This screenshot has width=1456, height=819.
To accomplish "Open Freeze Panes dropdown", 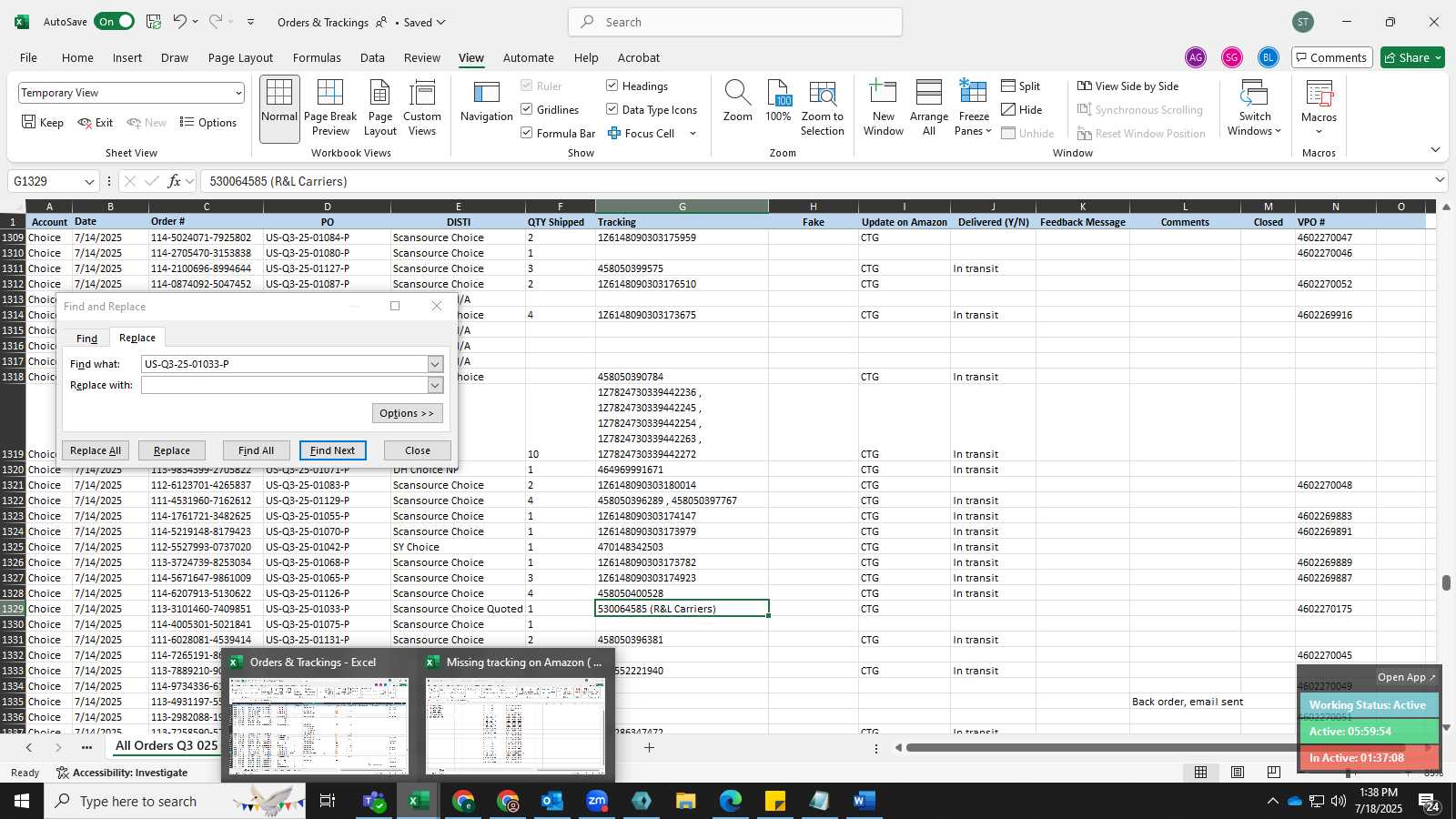I will click(974, 109).
